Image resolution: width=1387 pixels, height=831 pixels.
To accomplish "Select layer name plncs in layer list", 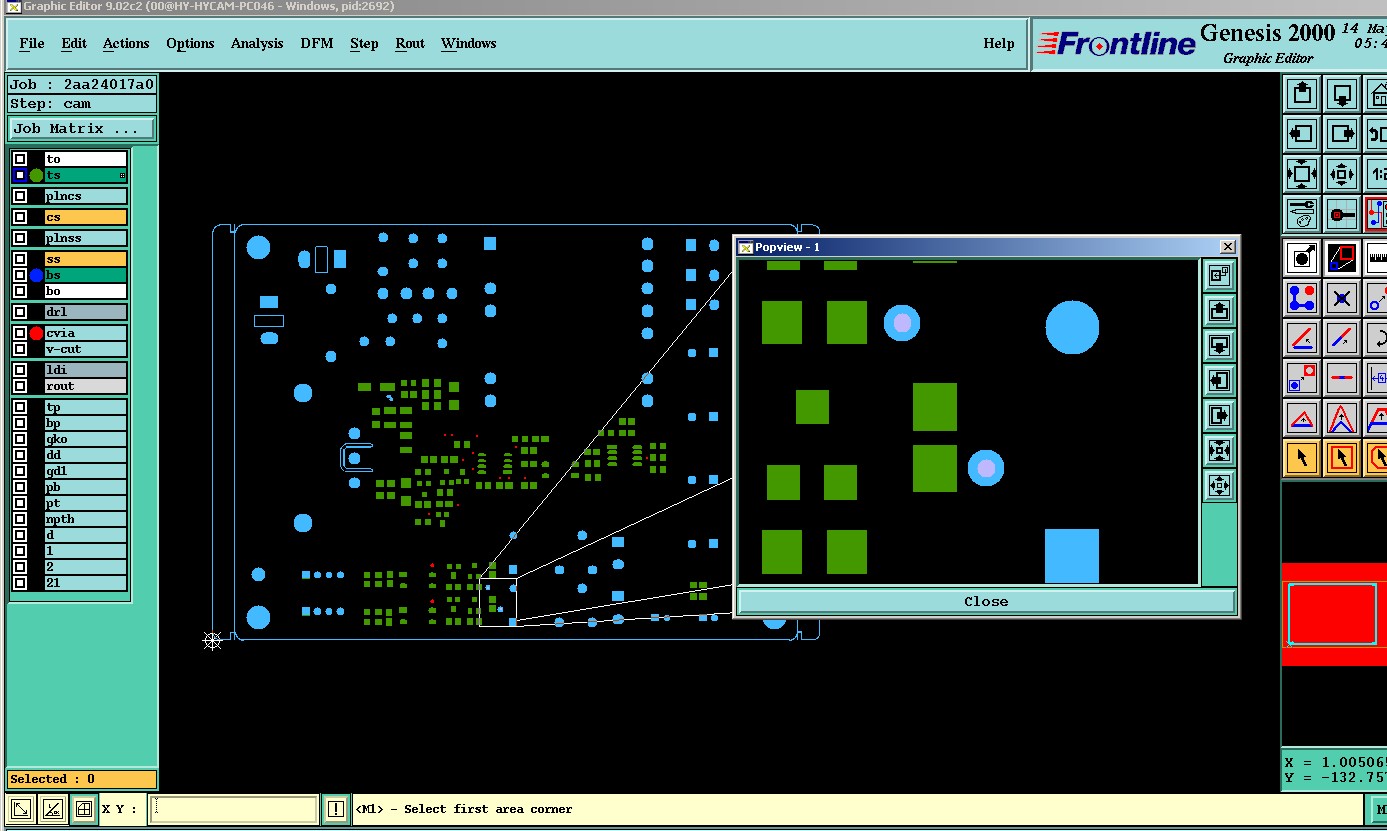I will pos(86,196).
